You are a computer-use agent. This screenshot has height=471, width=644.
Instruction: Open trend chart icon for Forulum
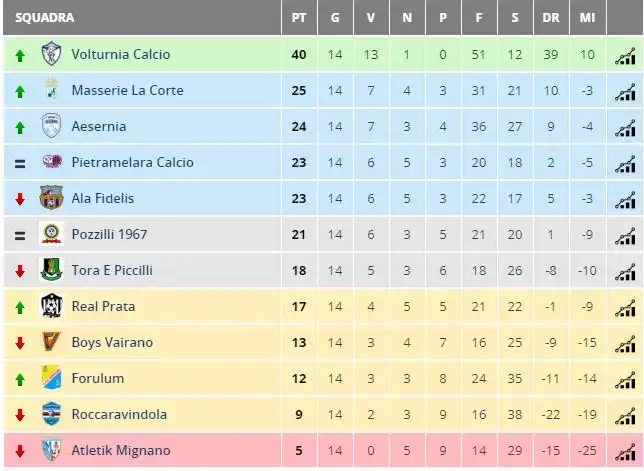[x=625, y=381]
